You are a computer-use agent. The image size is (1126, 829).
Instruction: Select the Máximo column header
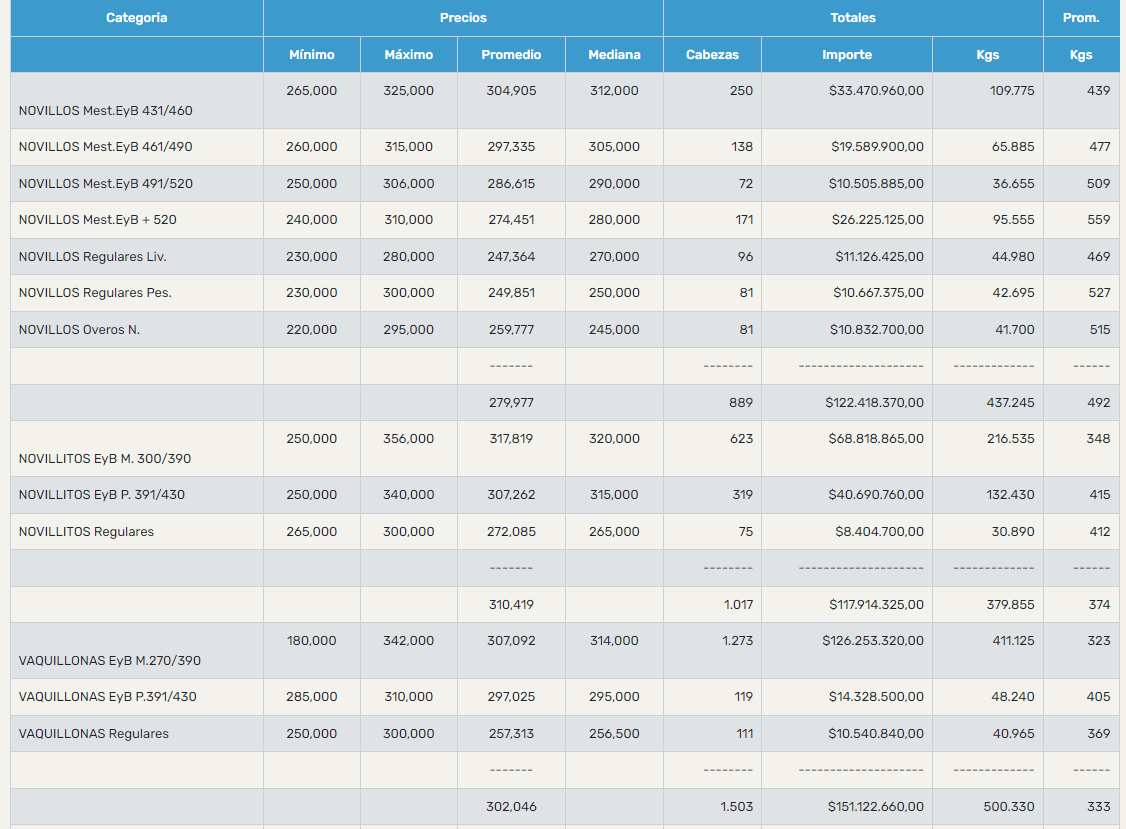[408, 55]
